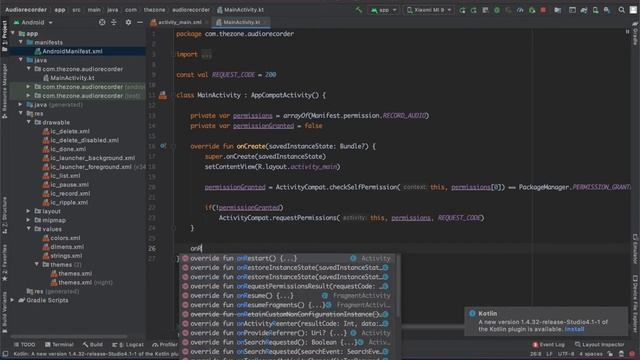Open the Xiaomi Mi 9 device dropdown
Viewport: 640px width, 360px height.
pos(429,10)
